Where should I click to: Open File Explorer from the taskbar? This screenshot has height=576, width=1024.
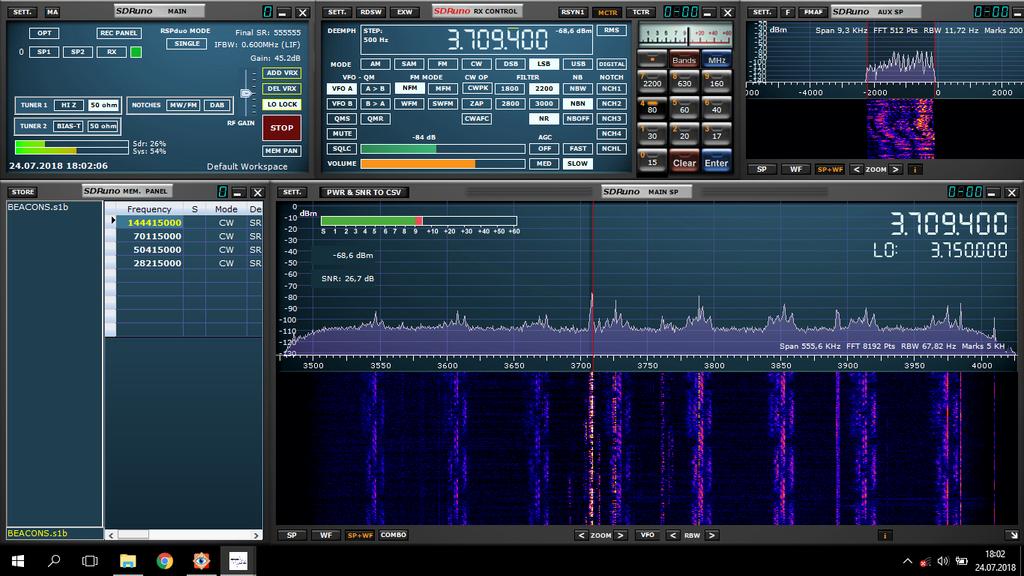[127, 560]
